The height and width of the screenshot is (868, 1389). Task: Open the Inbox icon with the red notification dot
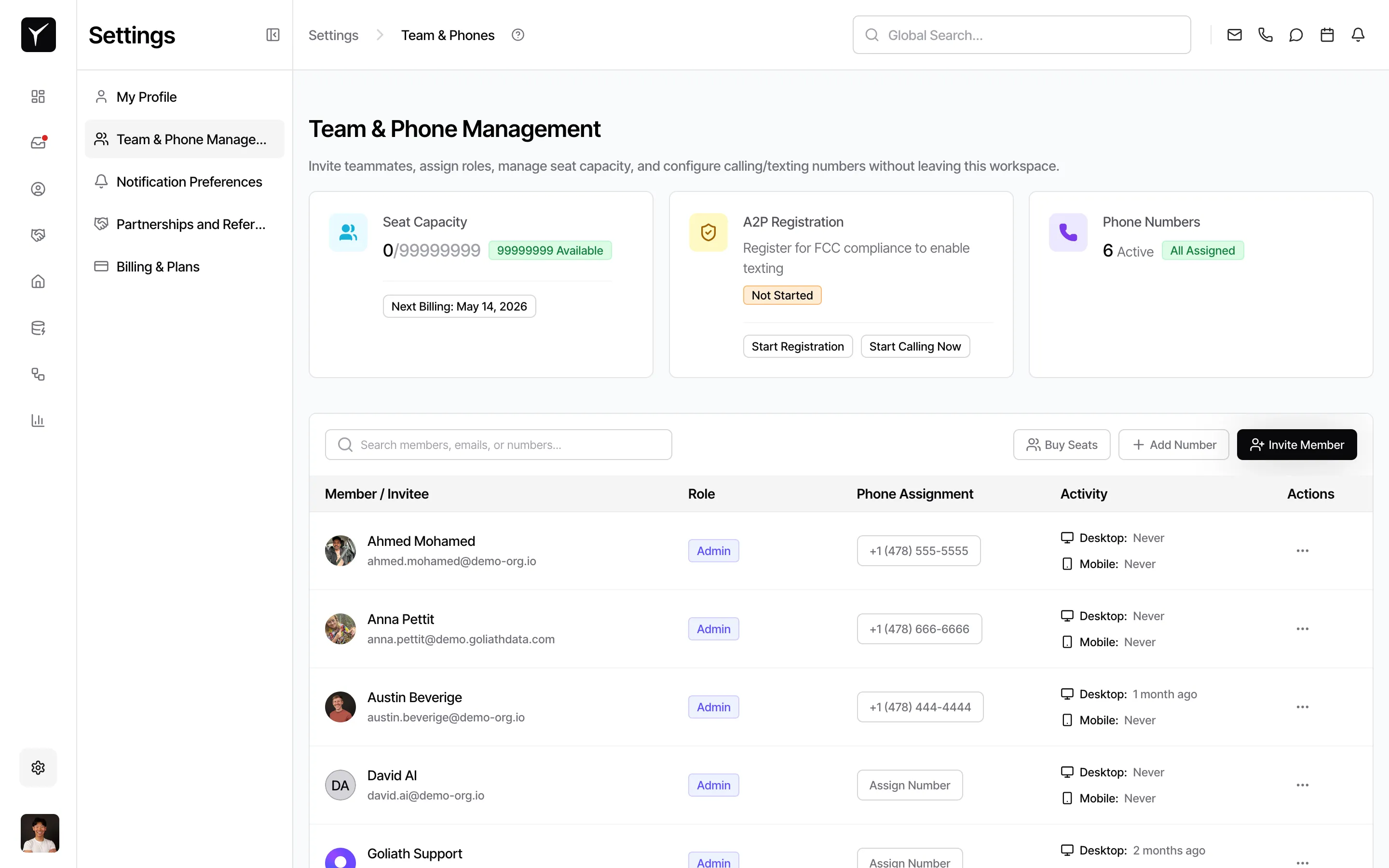[x=38, y=142]
